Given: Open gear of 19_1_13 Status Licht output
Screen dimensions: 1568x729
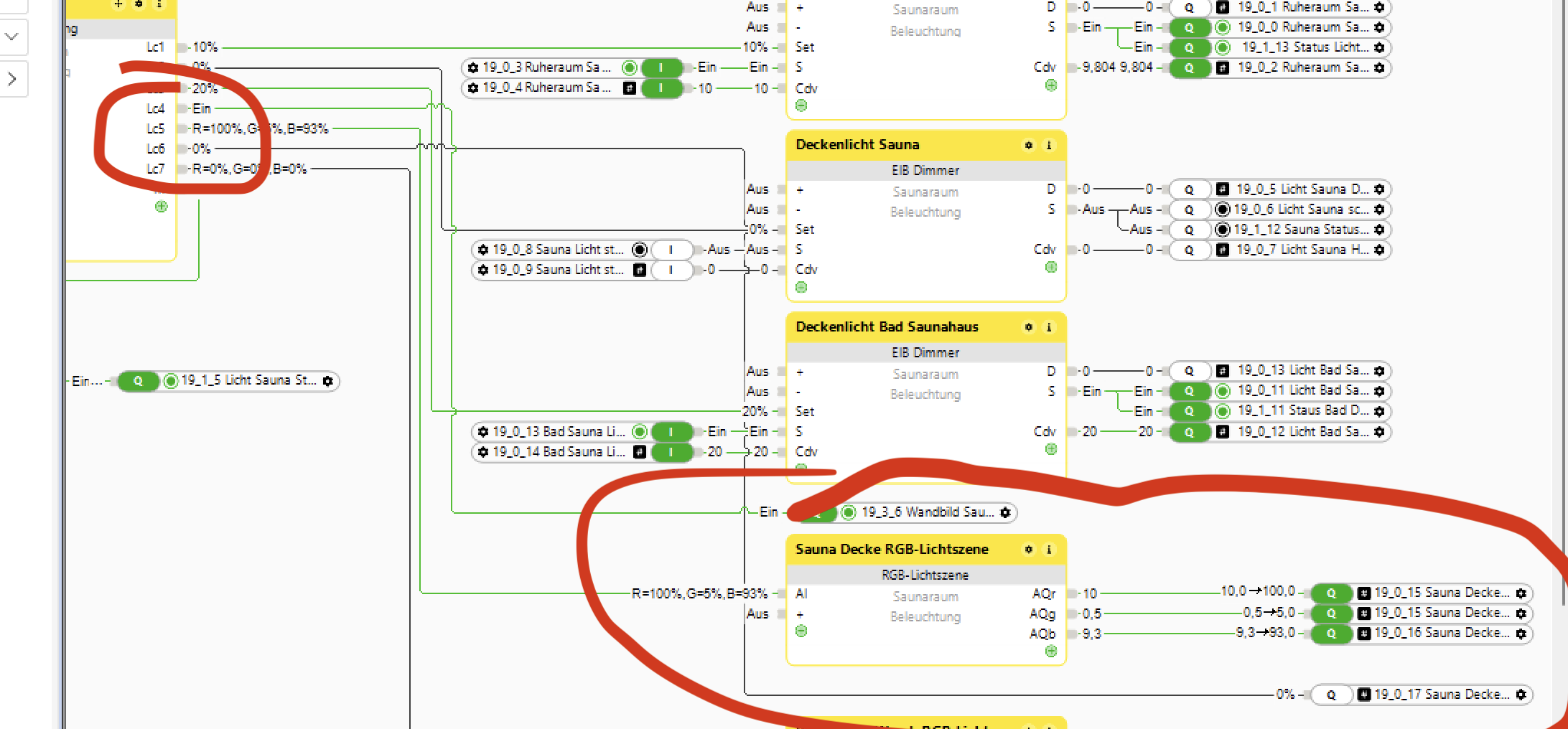Looking at the screenshot, I should pyautogui.click(x=1379, y=47).
